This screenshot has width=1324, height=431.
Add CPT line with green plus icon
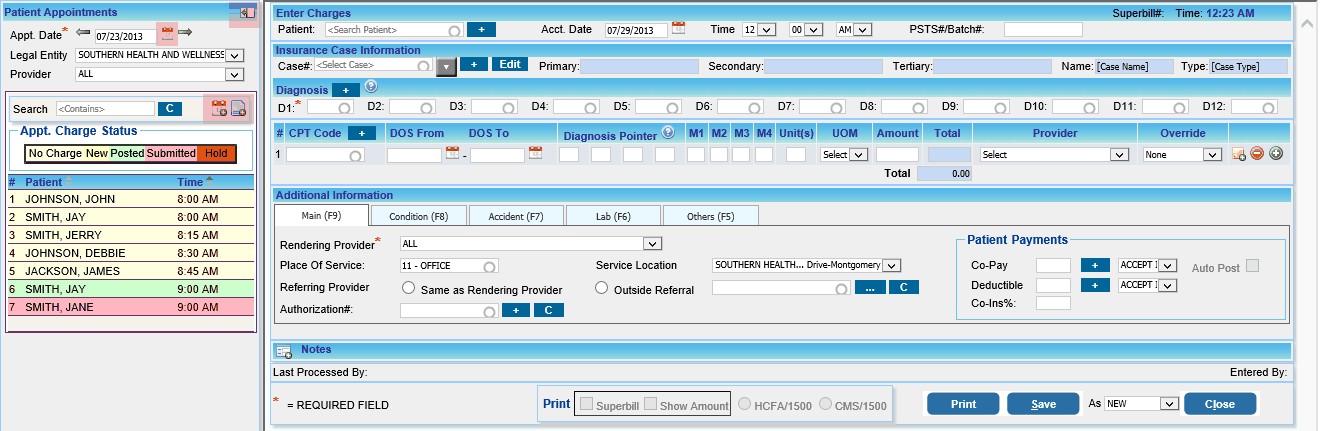[1275, 154]
